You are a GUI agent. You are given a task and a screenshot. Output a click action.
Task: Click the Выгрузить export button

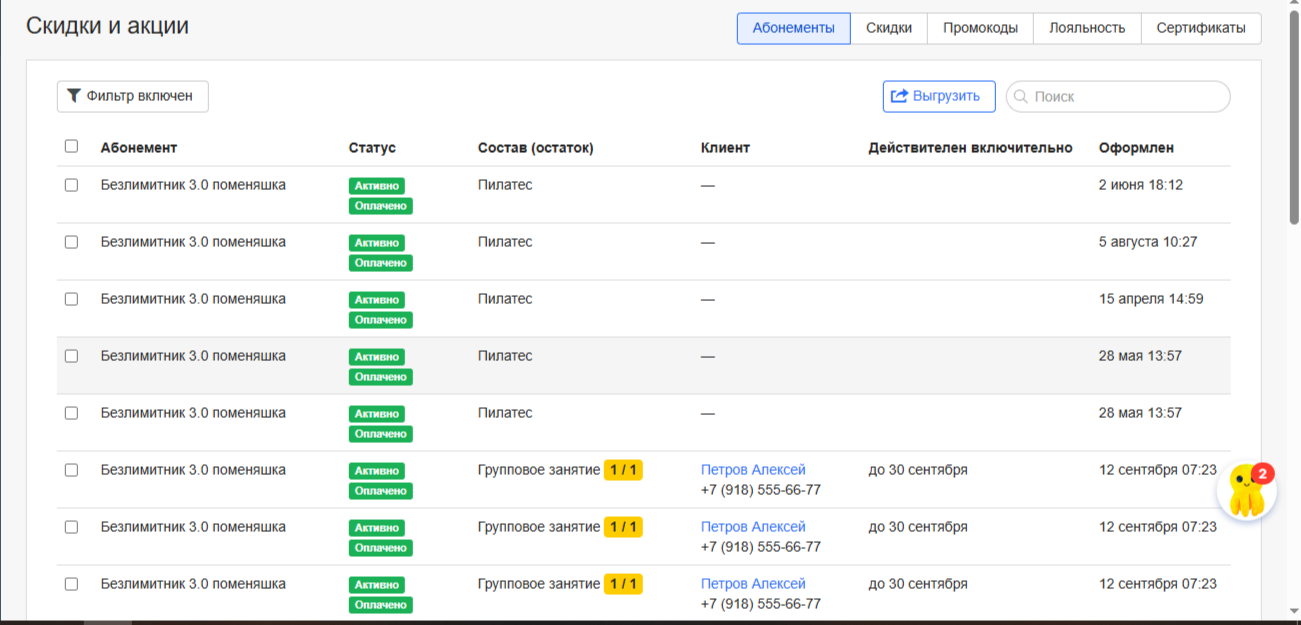tap(938, 96)
